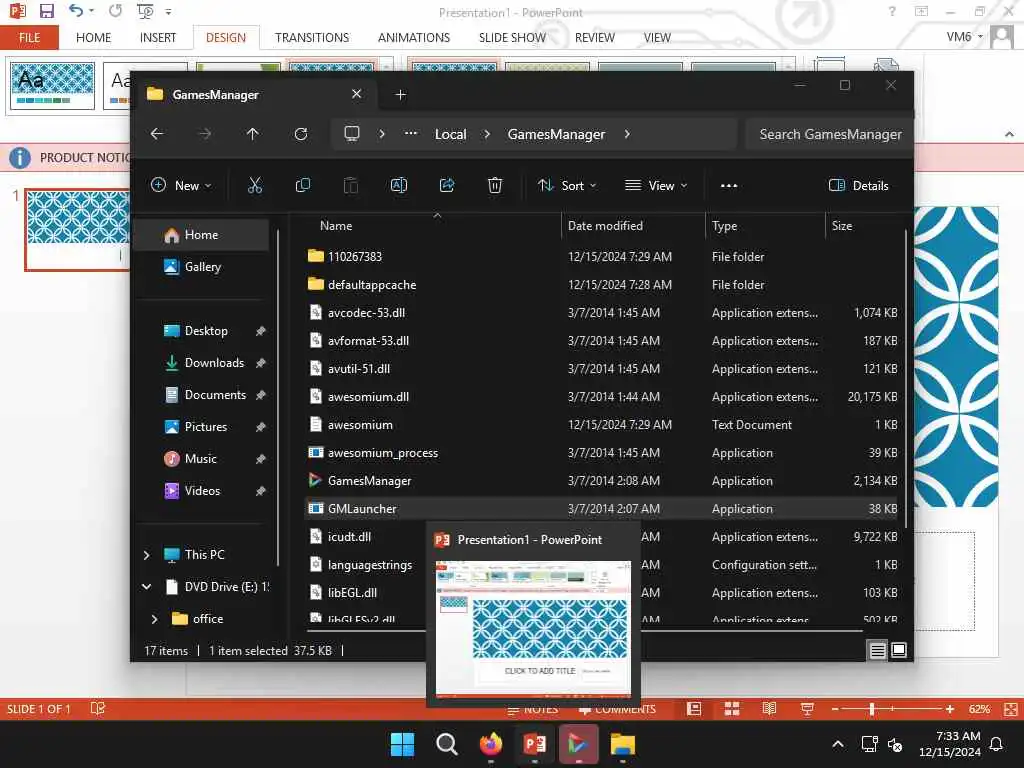Show hidden system tray icons
Image resolution: width=1024 pixels, height=768 pixels.
(x=838, y=744)
